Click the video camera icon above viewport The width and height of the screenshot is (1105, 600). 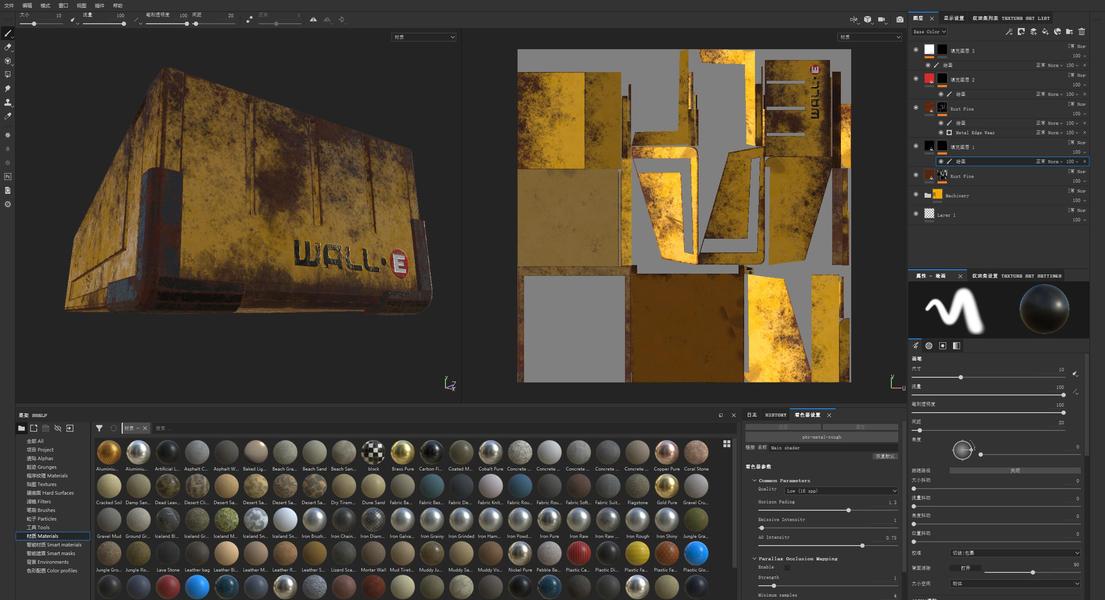(x=882, y=20)
